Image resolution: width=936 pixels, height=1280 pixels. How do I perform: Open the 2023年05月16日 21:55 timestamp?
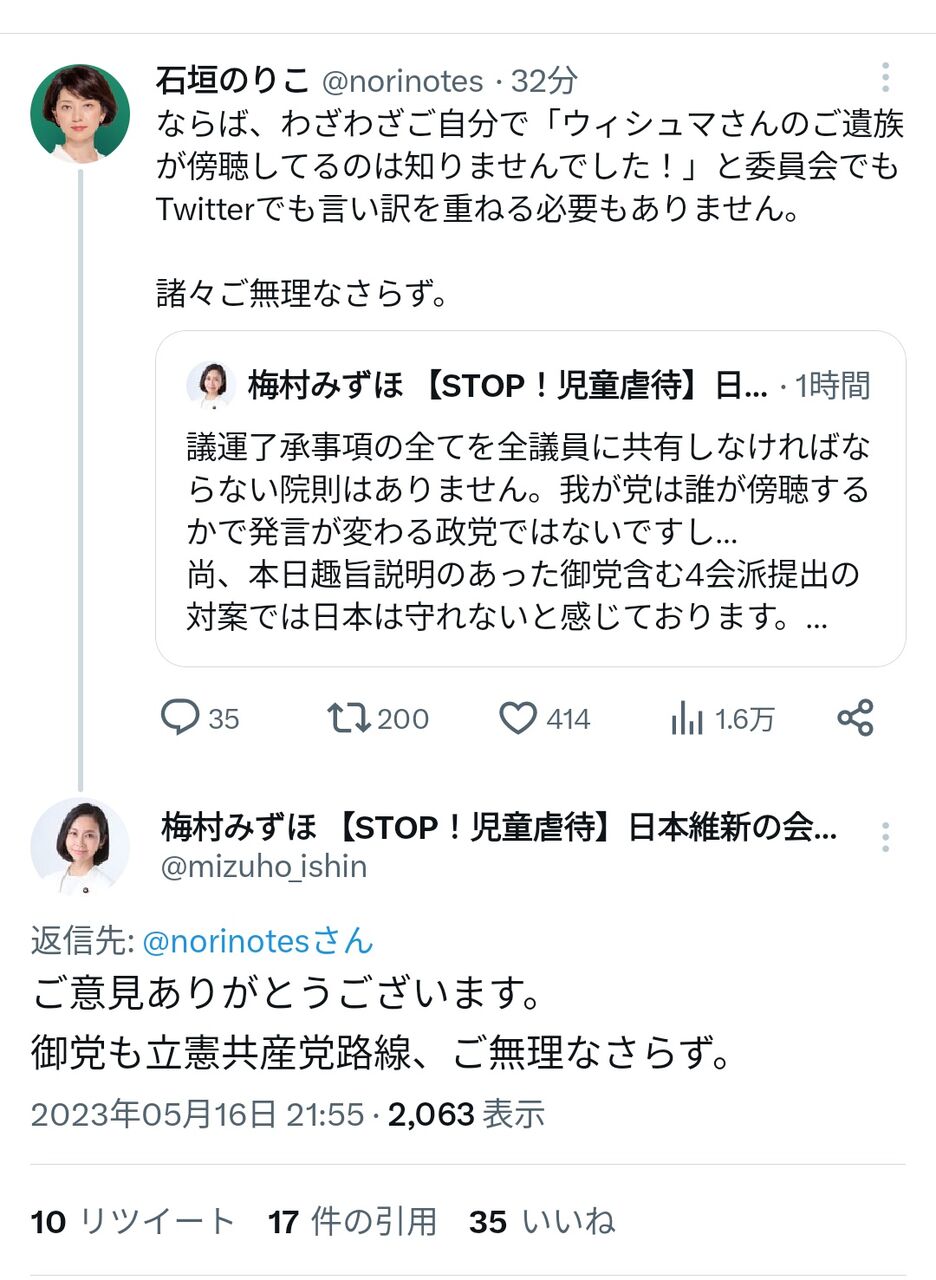tap(197, 1114)
